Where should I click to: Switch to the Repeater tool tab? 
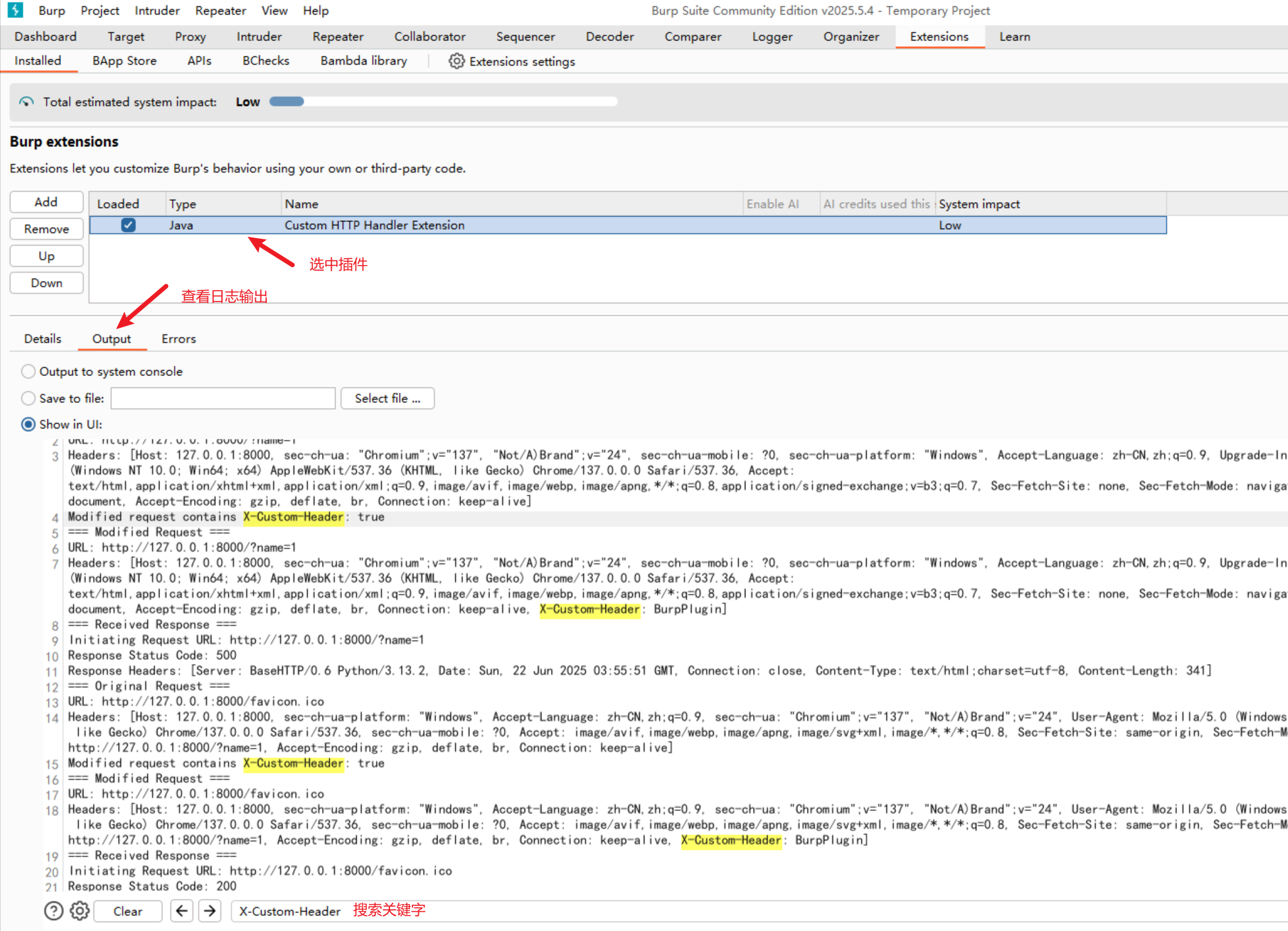[338, 37]
